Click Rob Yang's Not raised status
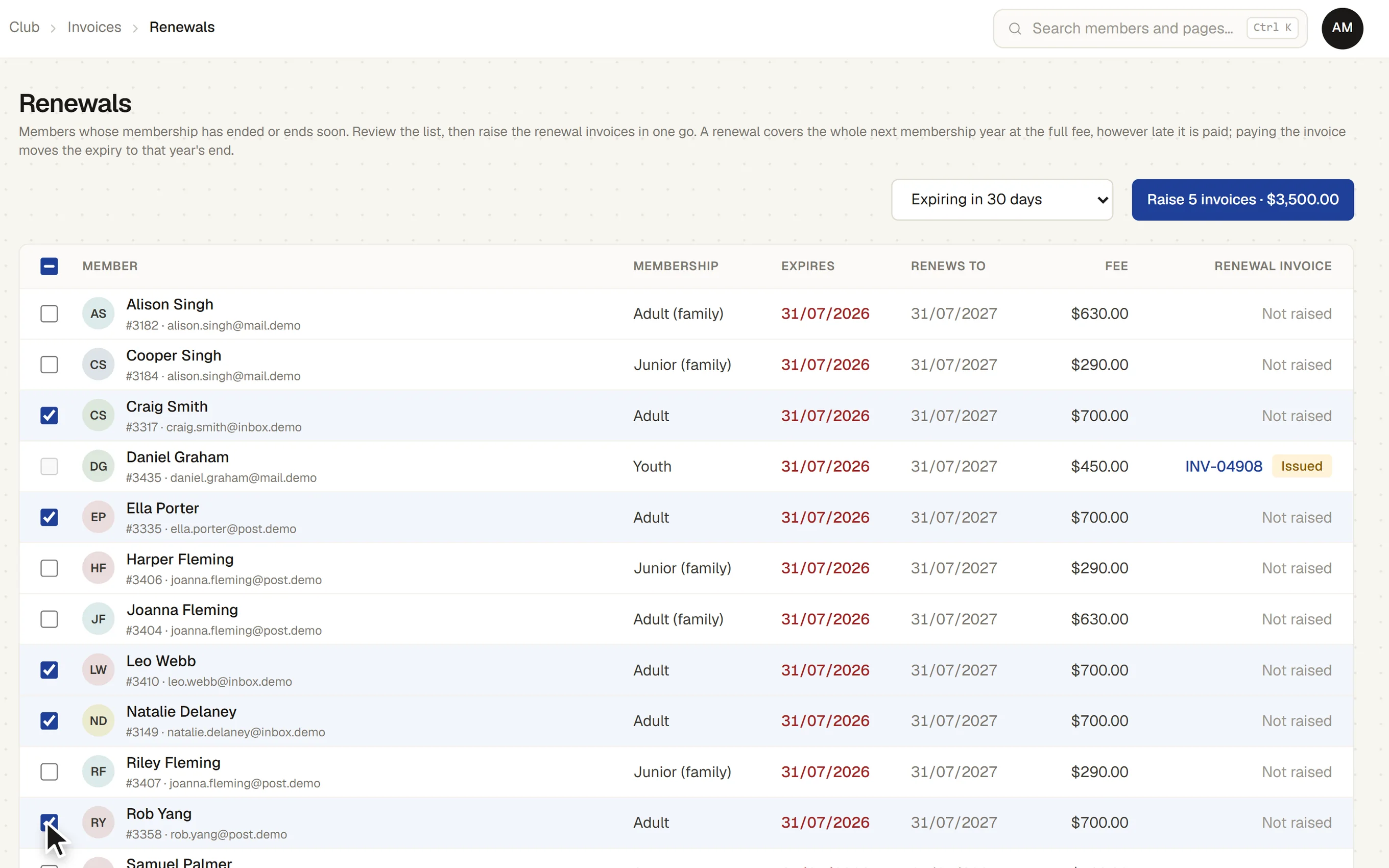The height and width of the screenshot is (868, 1389). click(x=1297, y=823)
